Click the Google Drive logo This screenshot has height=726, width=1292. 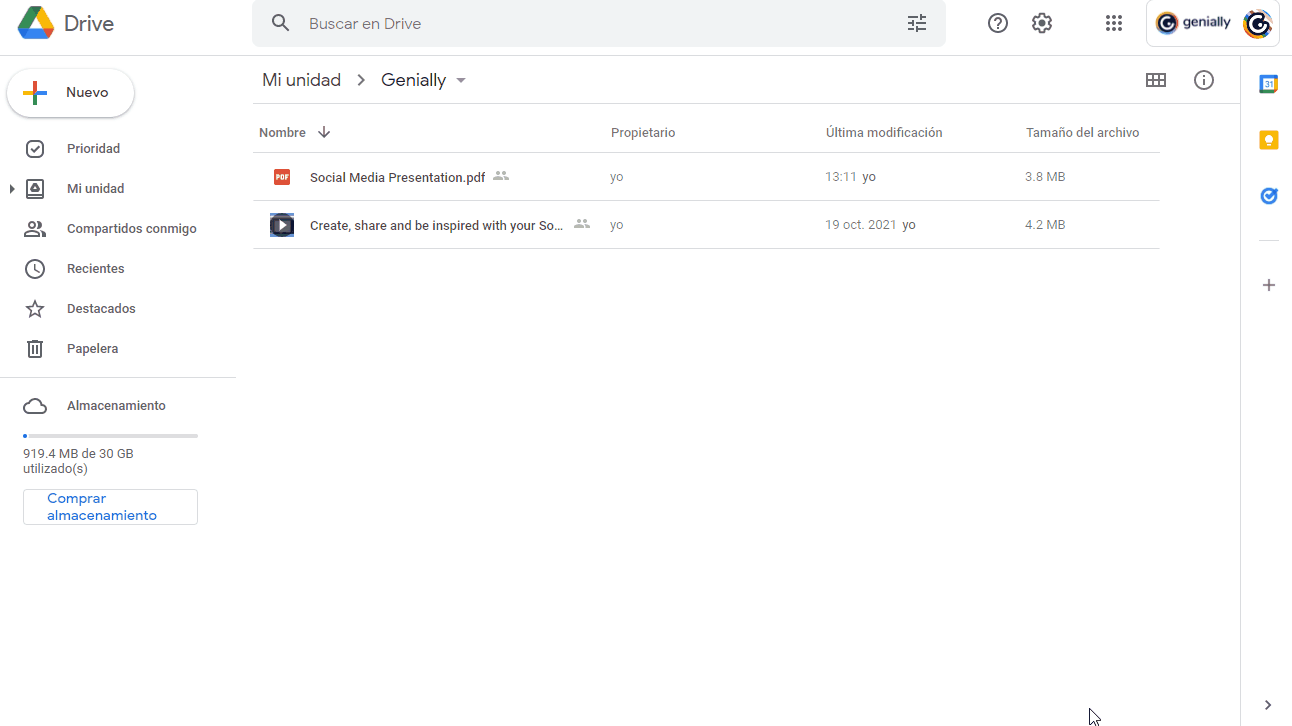(36, 23)
